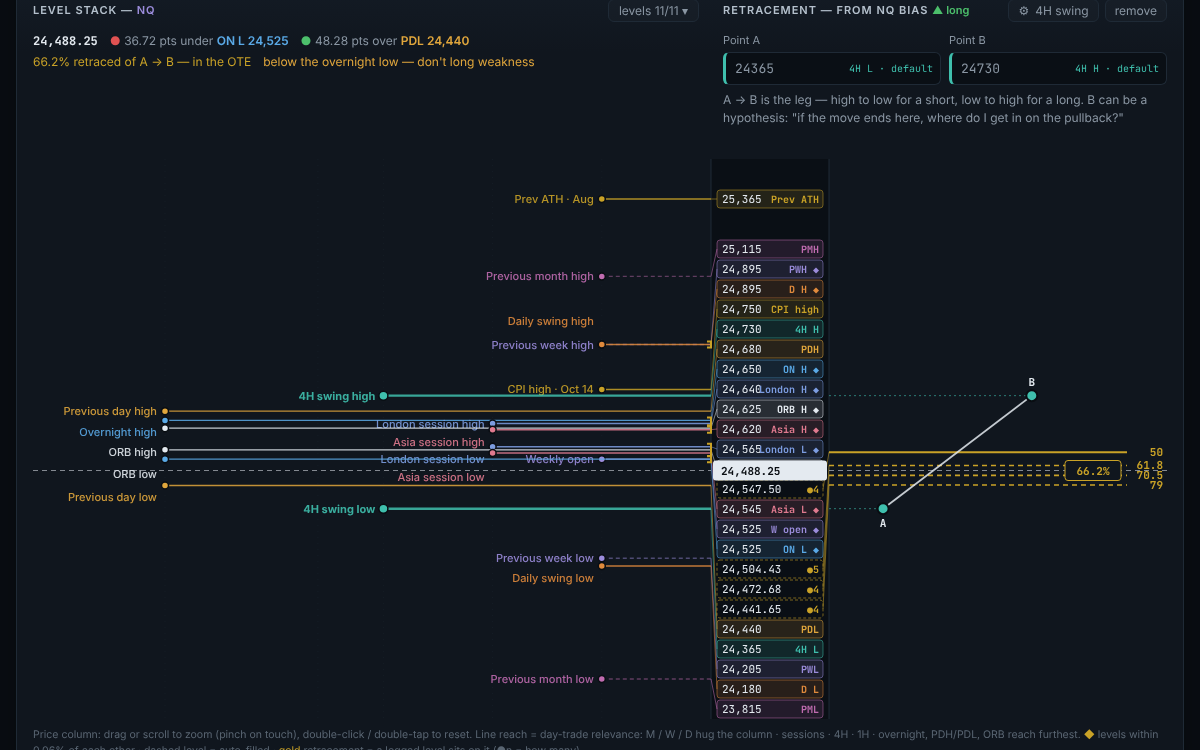The width and height of the screenshot is (1200, 750).
Task: Select the 24,365 4H L level chip
Action: pyautogui.click(x=770, y=649)
